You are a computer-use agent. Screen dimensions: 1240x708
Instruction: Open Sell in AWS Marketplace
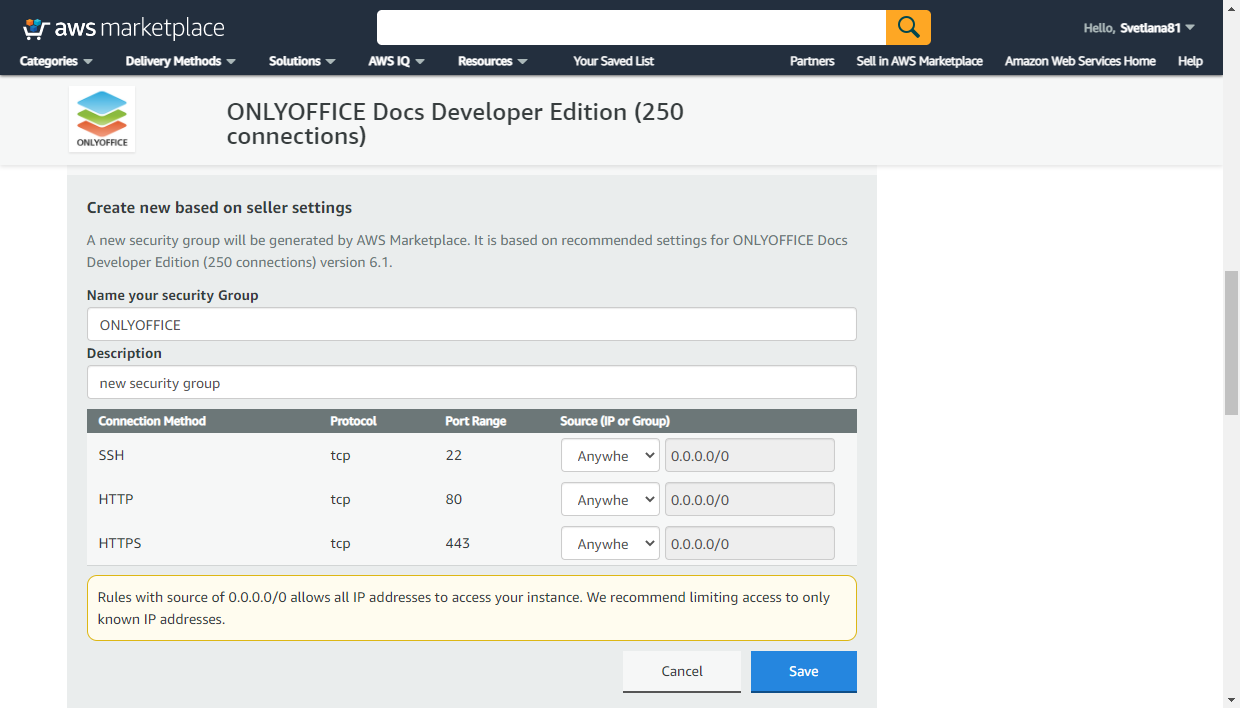919,61
